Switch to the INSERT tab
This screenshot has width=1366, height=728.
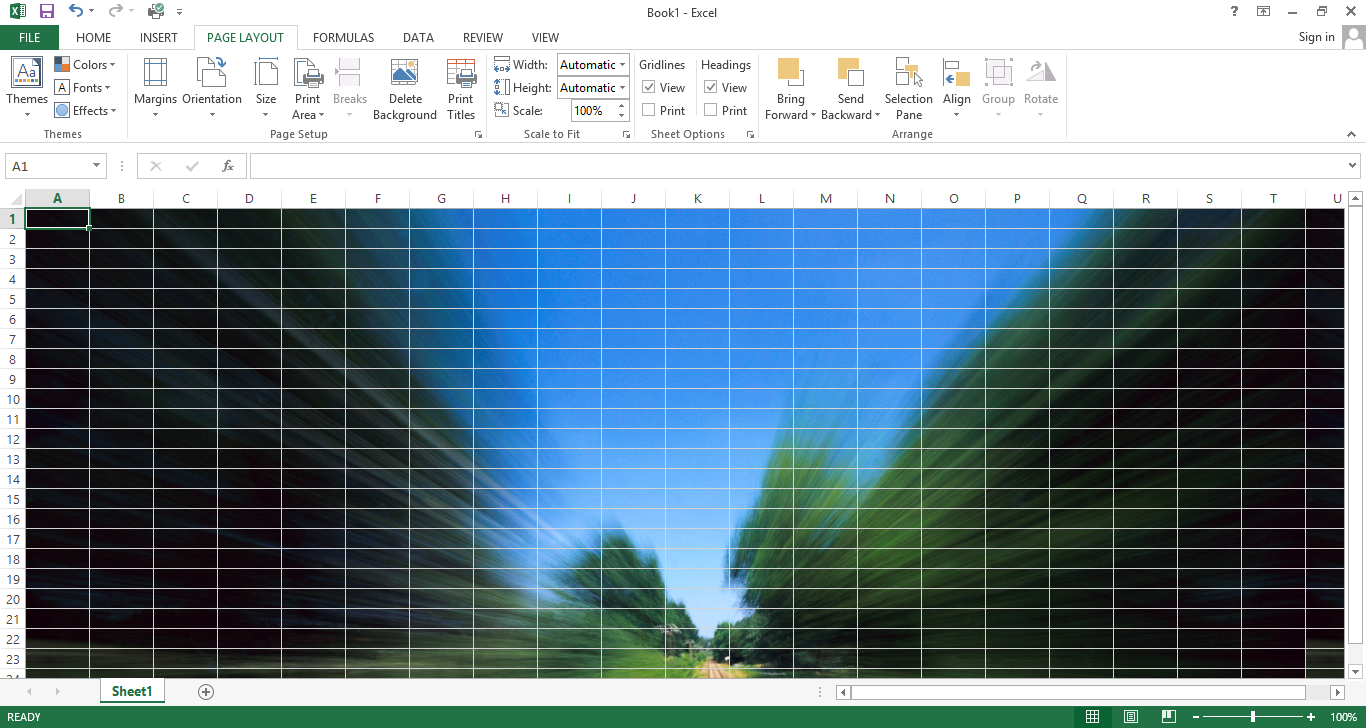click(x=159, y=38)
